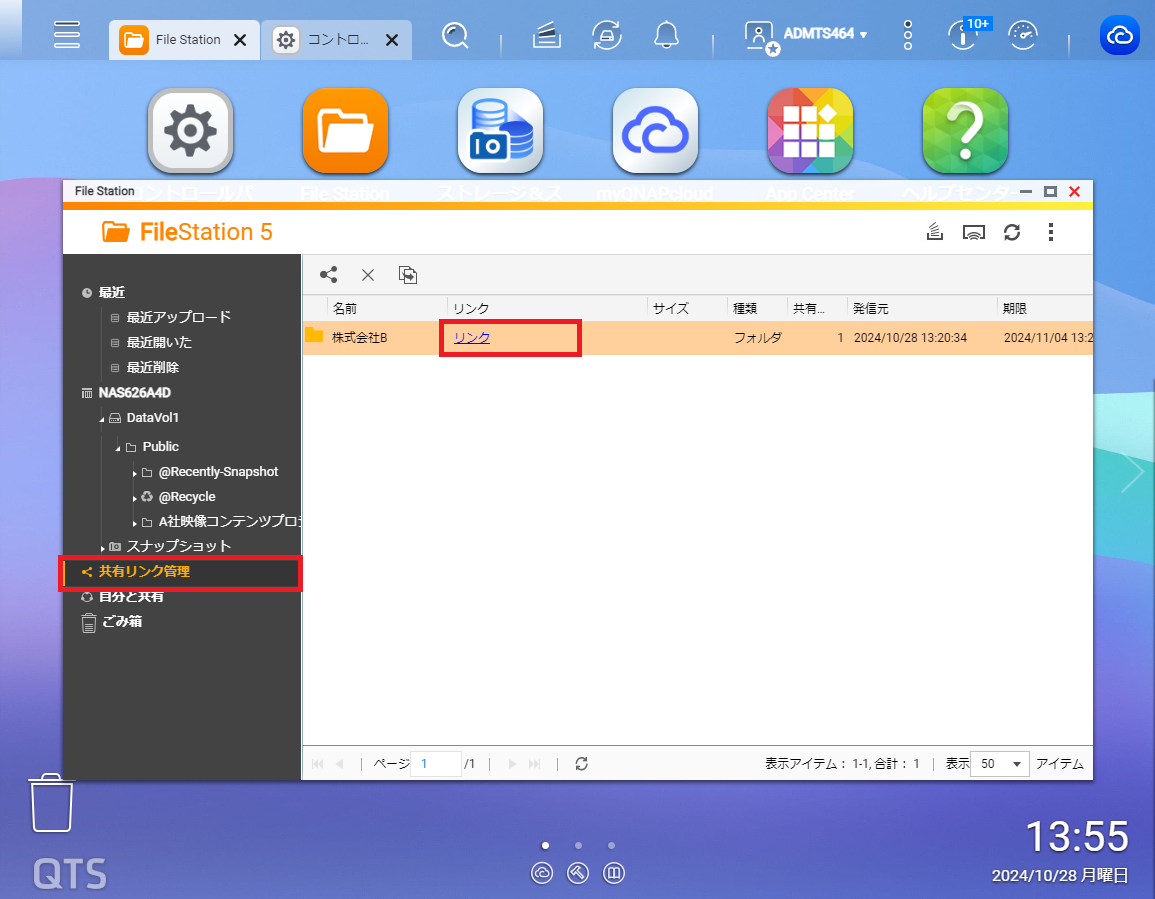Viewport: 1155px width, 899px height.
Task: Select ごみ箱 in the sidebar
Action: point(122,622)
